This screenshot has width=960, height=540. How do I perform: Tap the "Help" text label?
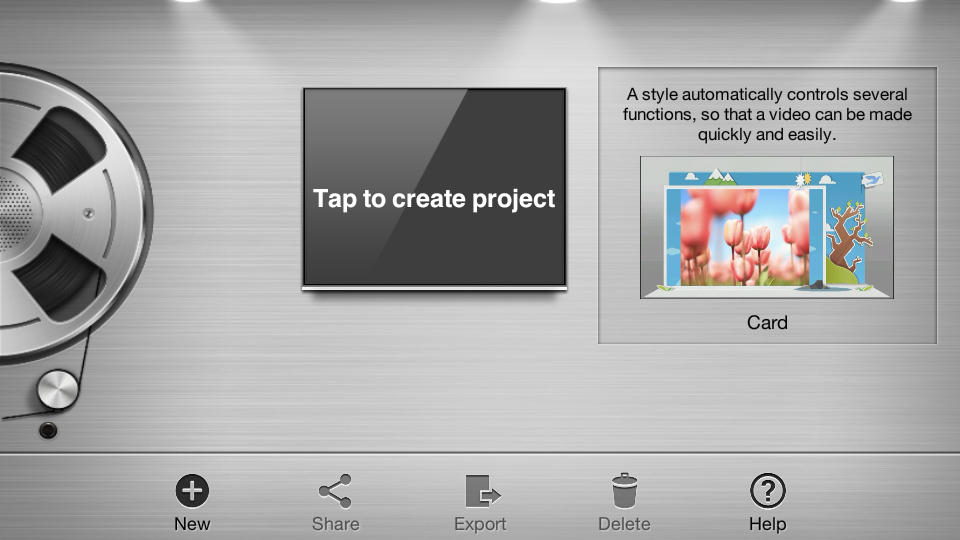pos(767,524)
